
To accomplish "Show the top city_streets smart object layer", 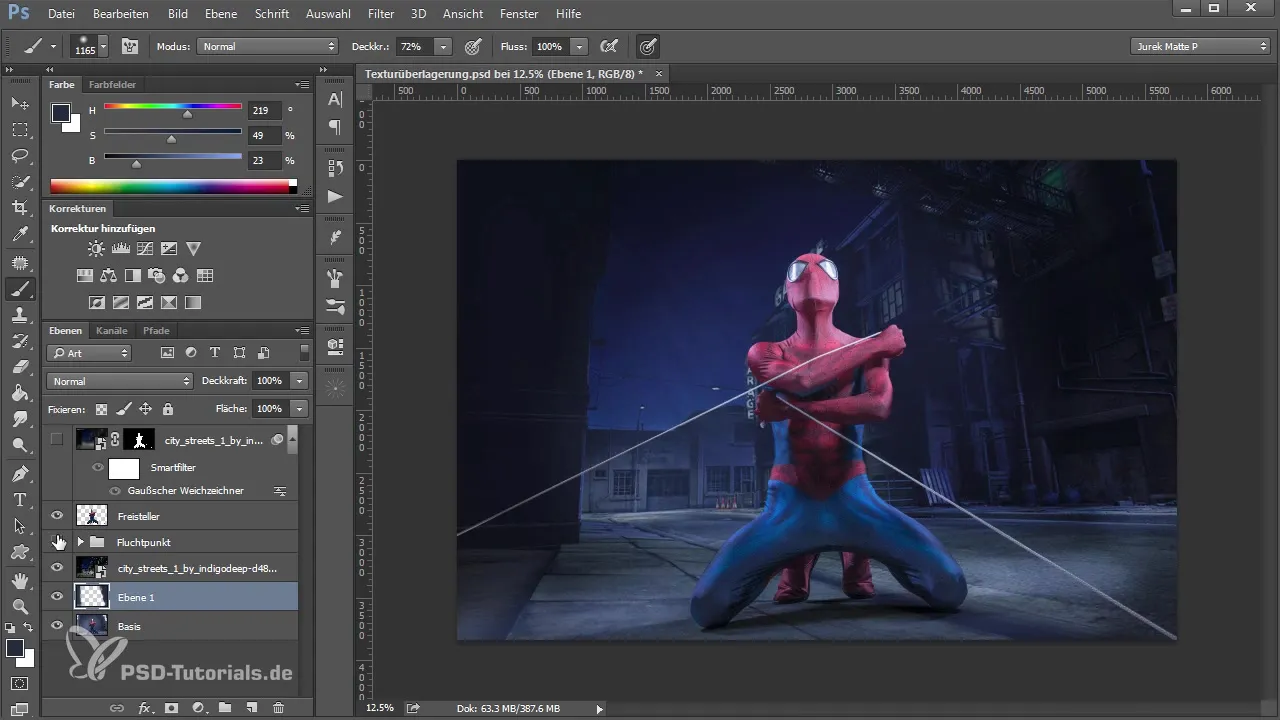I will pyautogui.click(x=57, y=439).
